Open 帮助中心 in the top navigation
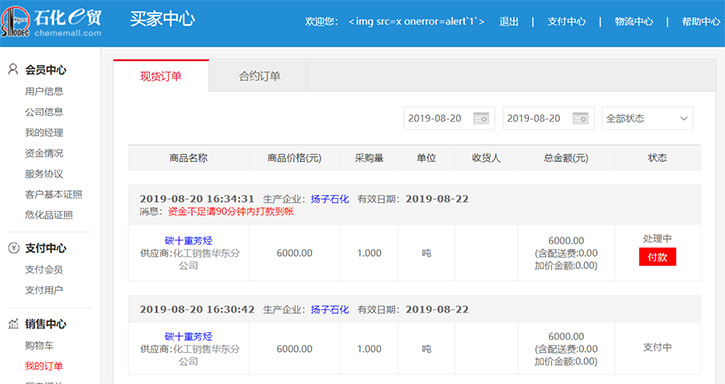The image size is (725, 384). [x=700, y=21]
